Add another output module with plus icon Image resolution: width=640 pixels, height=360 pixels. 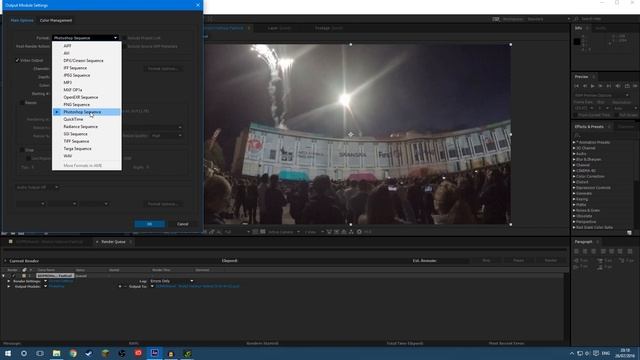pyautogui.click(x=120, y=287)
